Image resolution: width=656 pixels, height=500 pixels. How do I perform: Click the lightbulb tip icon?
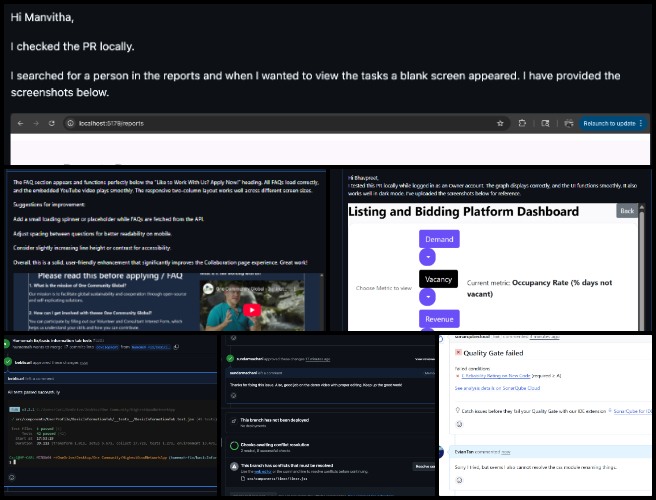457,411
